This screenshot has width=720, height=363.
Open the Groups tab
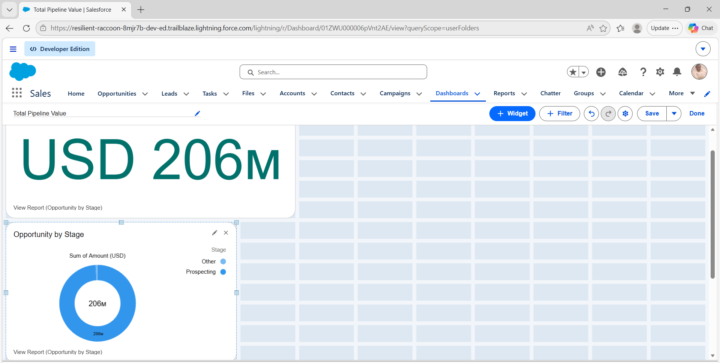click(x=584, y=93)
